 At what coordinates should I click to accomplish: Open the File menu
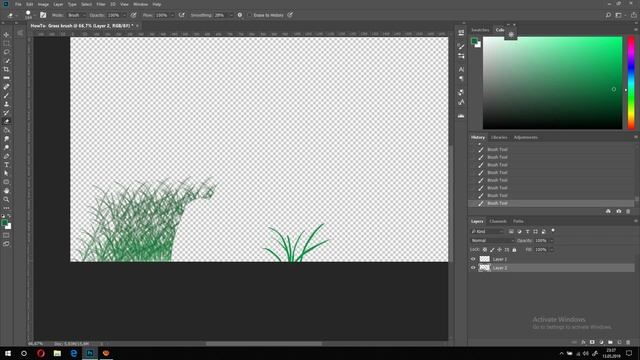click(18, 4)
